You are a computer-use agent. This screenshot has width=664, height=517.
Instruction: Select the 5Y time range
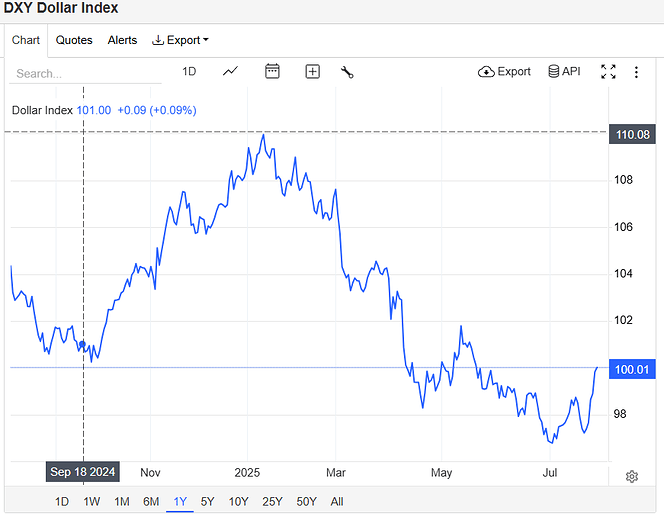click(x=208, y=501)
